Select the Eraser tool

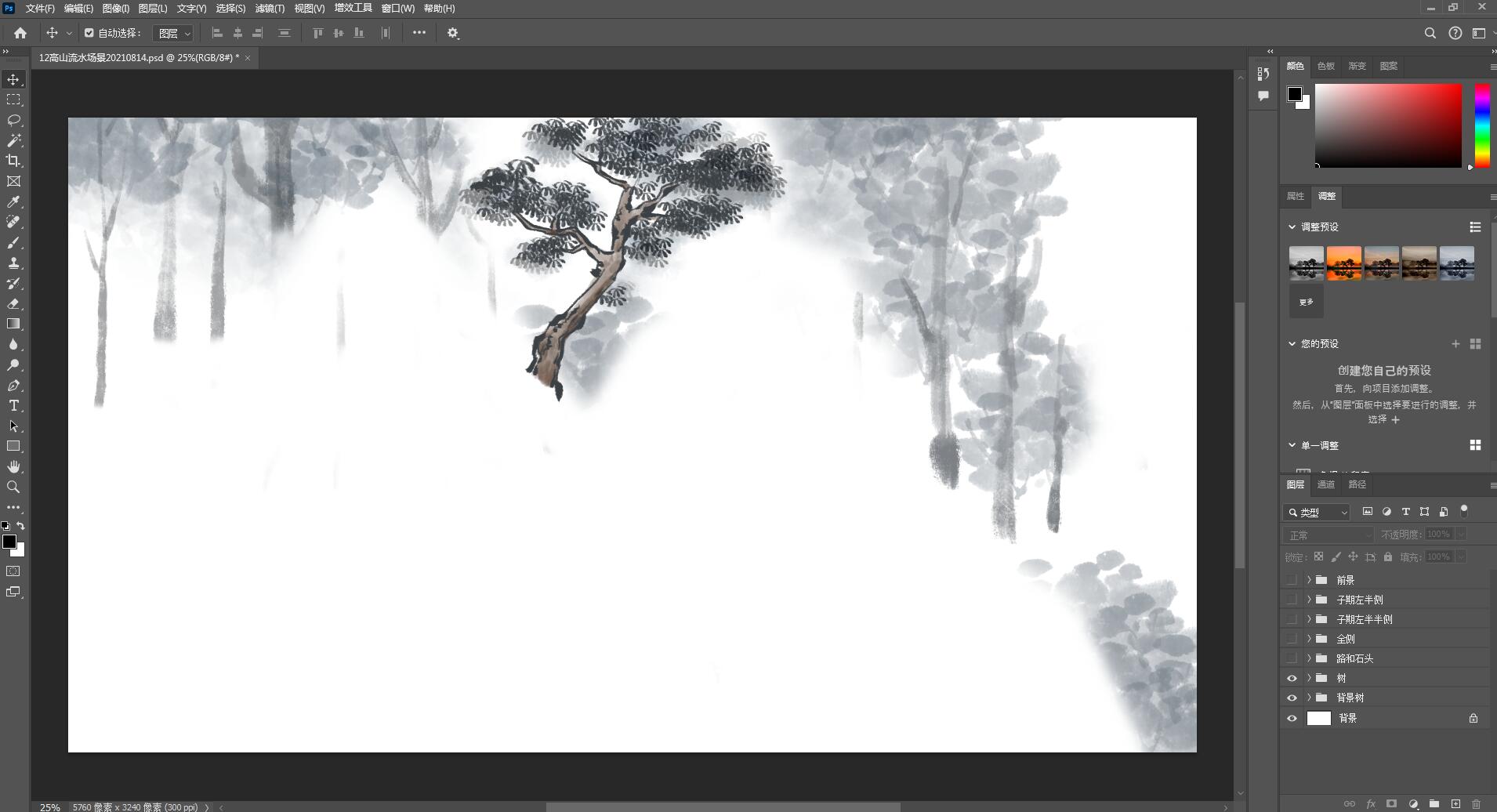point(13,303)
